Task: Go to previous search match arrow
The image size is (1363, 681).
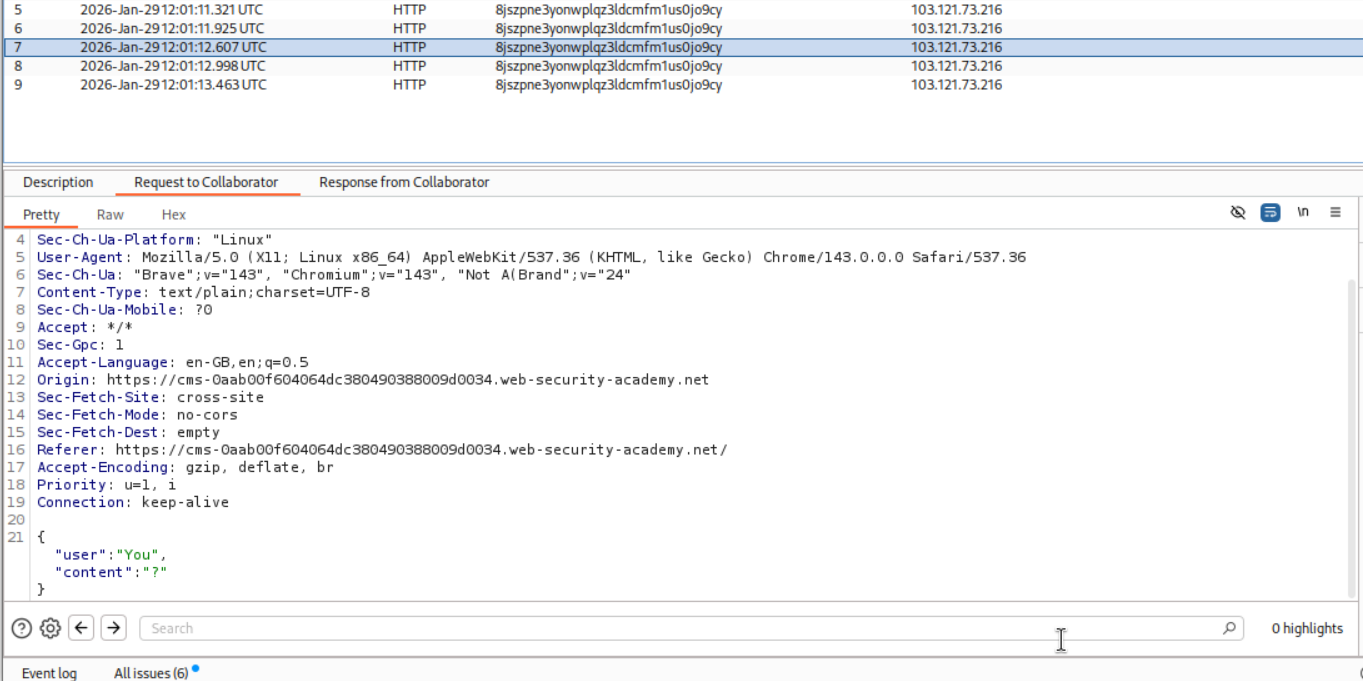Action: click(x=82, y=628)
